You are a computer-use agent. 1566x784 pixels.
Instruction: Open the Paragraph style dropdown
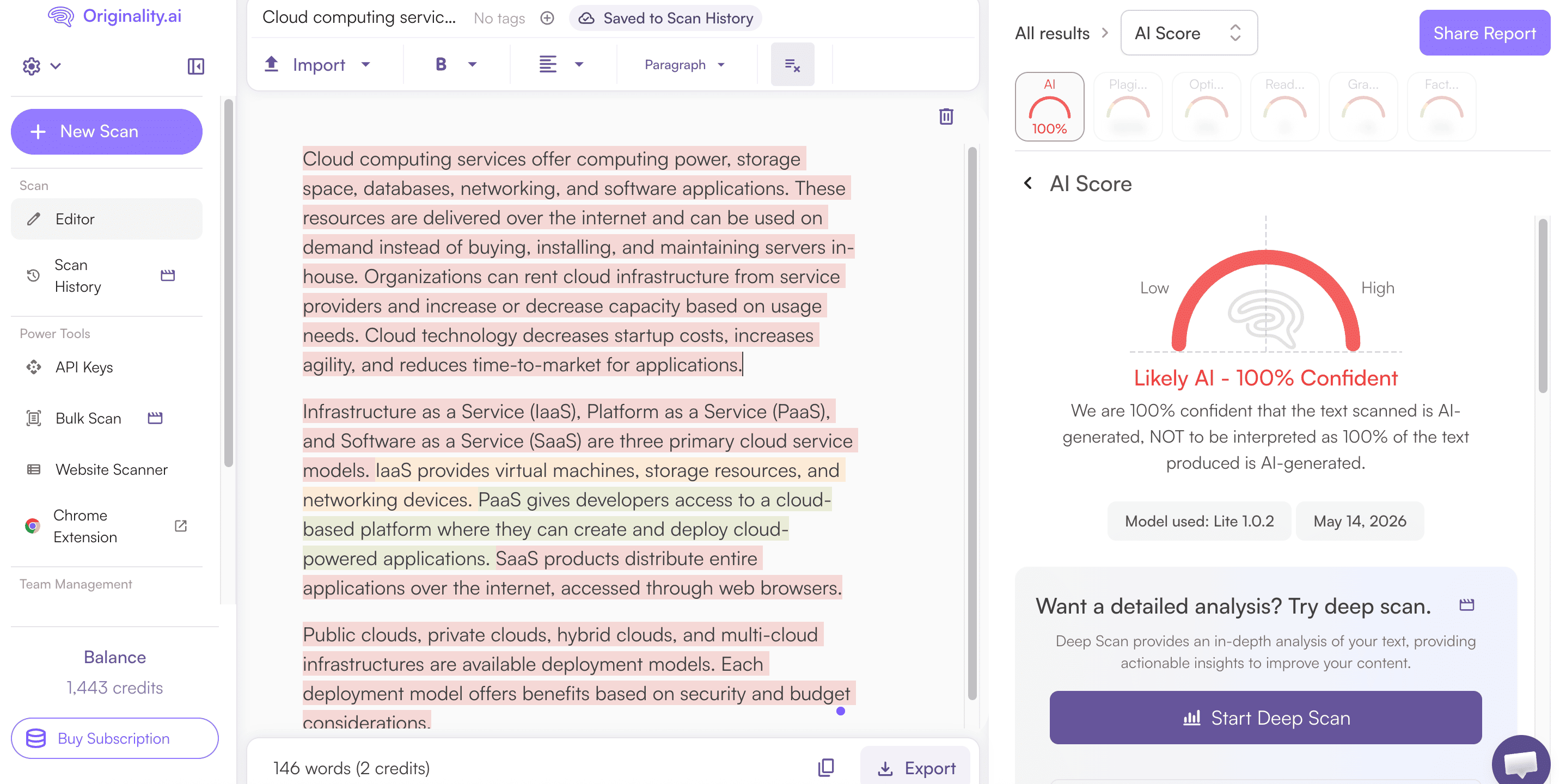[x=685, y=64]
